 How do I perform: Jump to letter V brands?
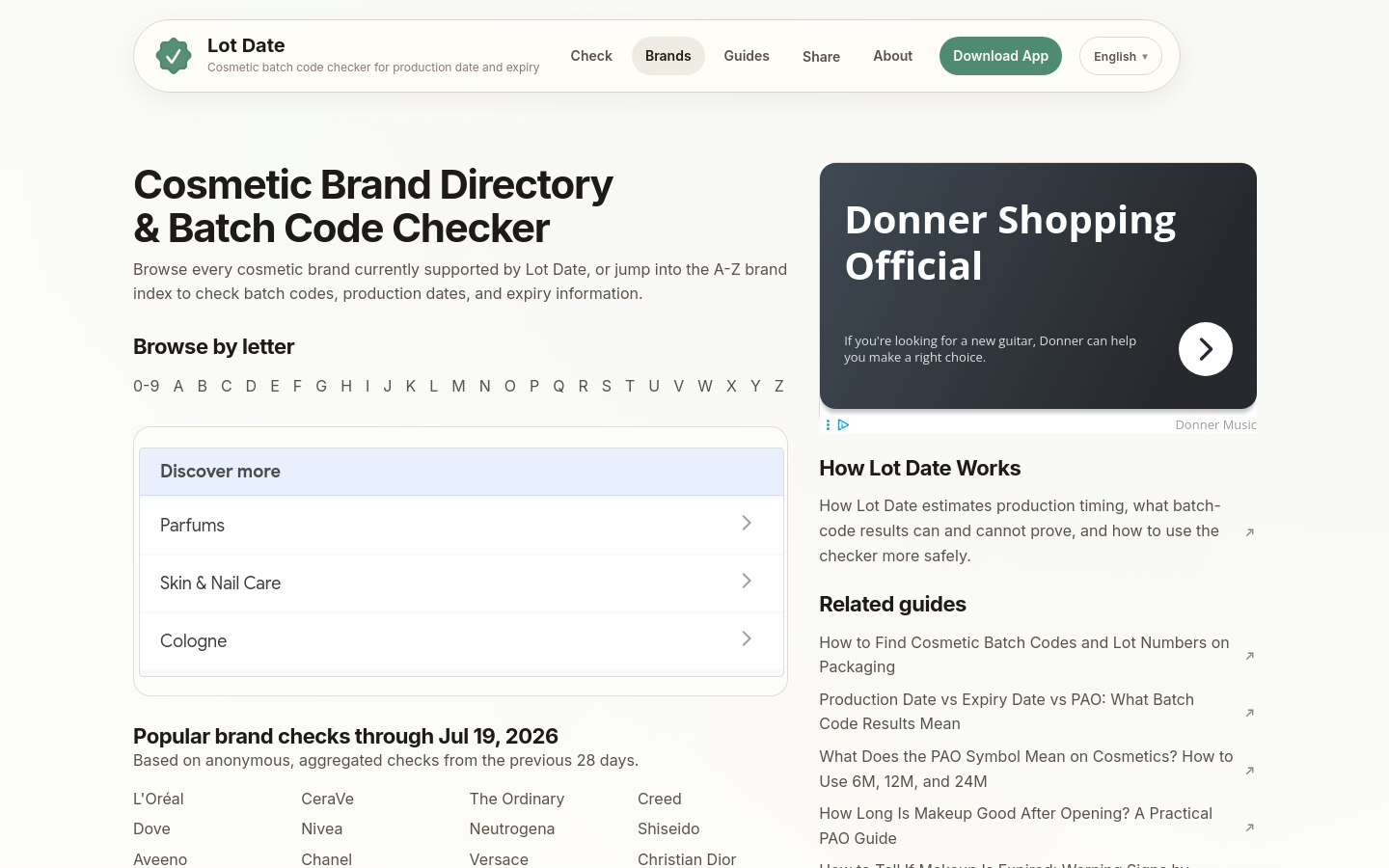click(x=679, y=386)
